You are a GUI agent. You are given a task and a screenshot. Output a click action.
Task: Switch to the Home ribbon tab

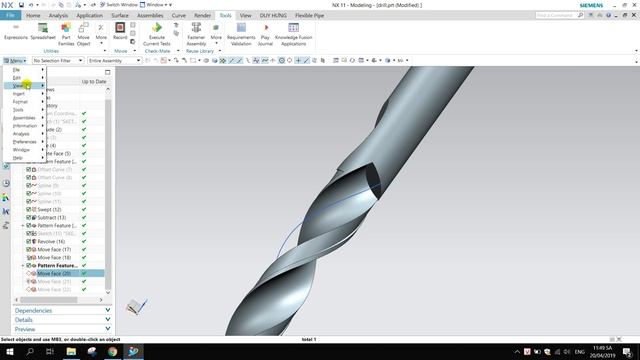coord(33,16)
